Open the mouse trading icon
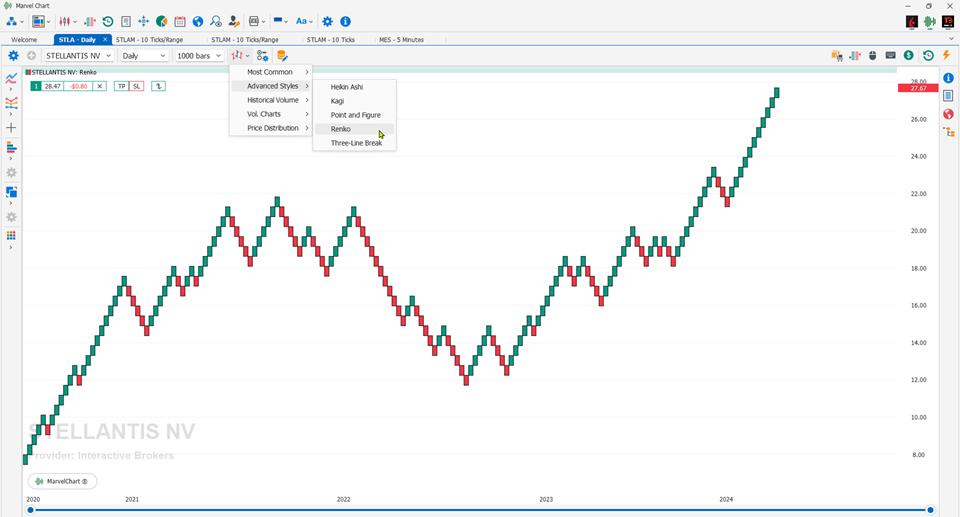Image resolution: width=960 pixels, height=517 pixels. (x=872, y=55)
